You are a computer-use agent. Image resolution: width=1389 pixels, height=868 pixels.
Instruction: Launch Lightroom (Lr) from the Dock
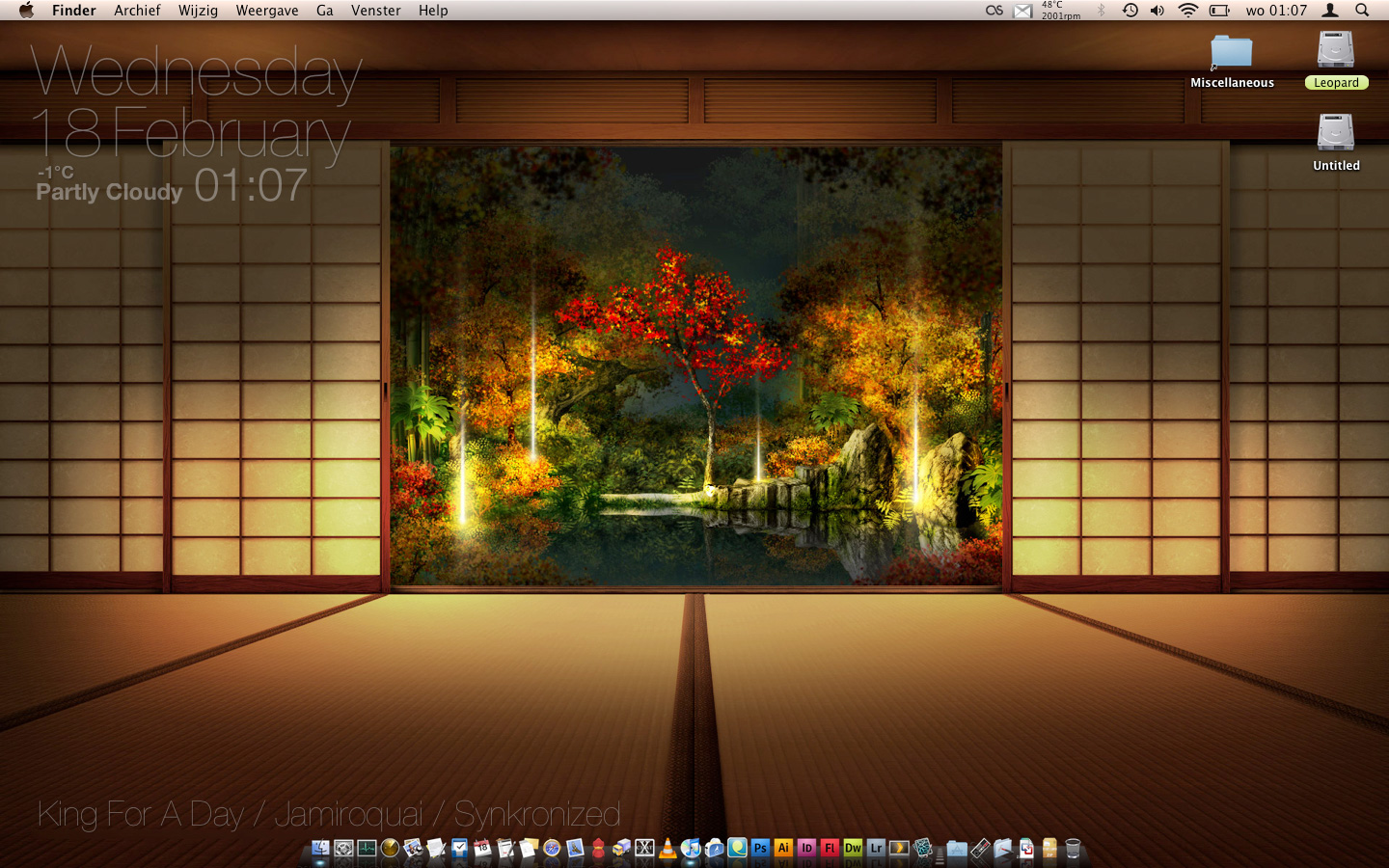tap(876, 849)
